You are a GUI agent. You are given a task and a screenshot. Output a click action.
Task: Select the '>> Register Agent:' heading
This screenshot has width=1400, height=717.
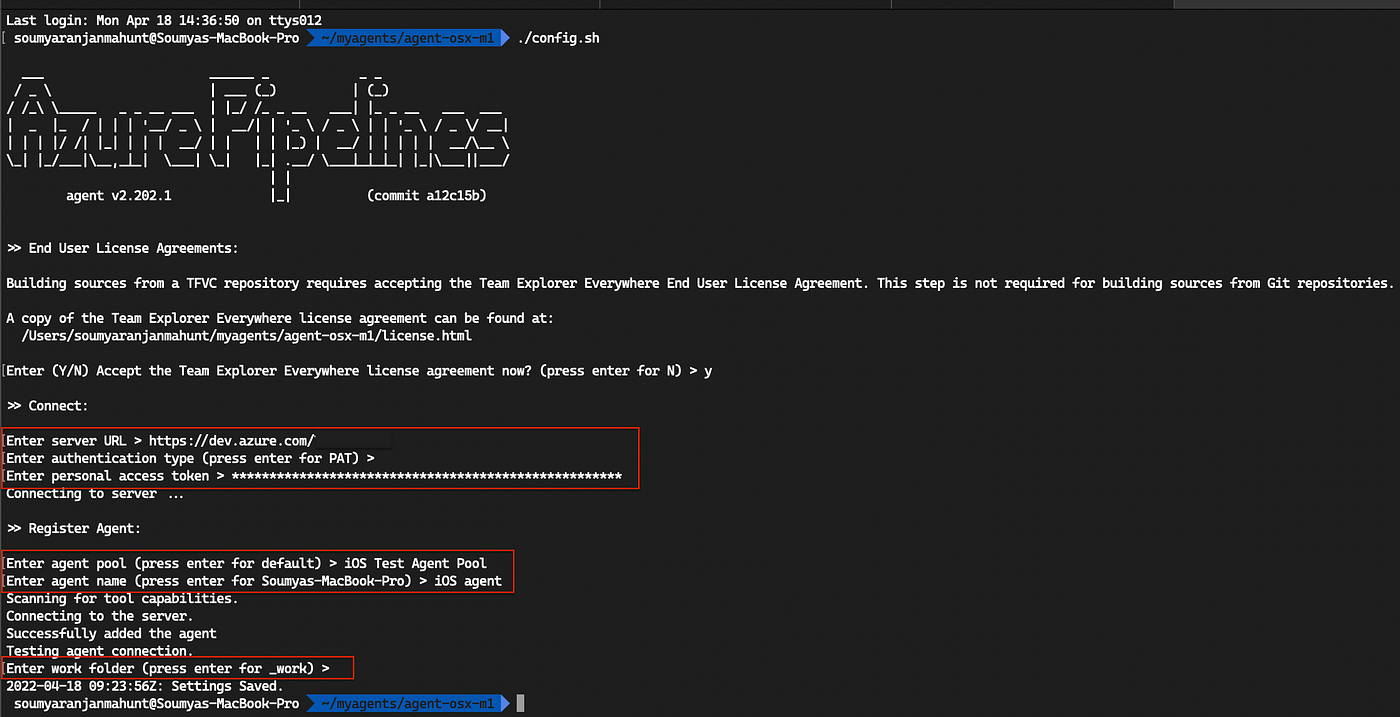(x=74, y=528)
